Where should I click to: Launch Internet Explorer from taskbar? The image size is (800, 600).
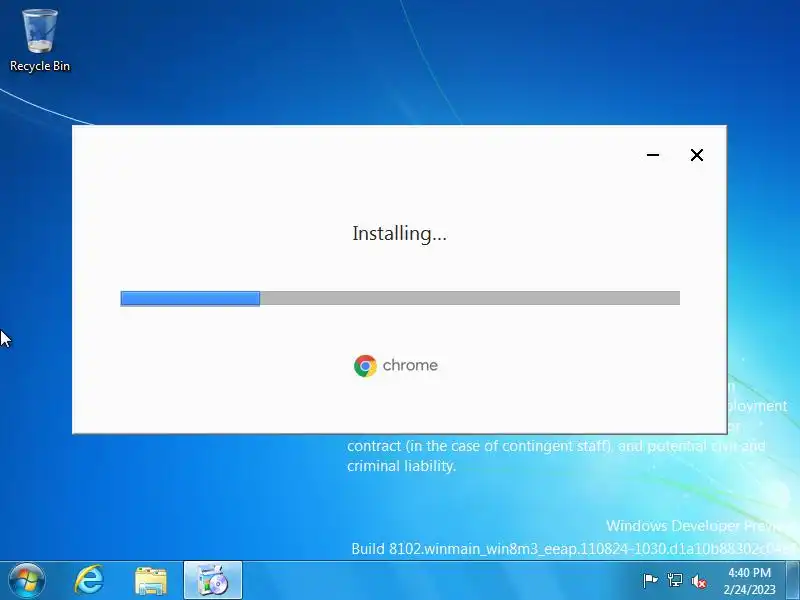click(89, 581)
